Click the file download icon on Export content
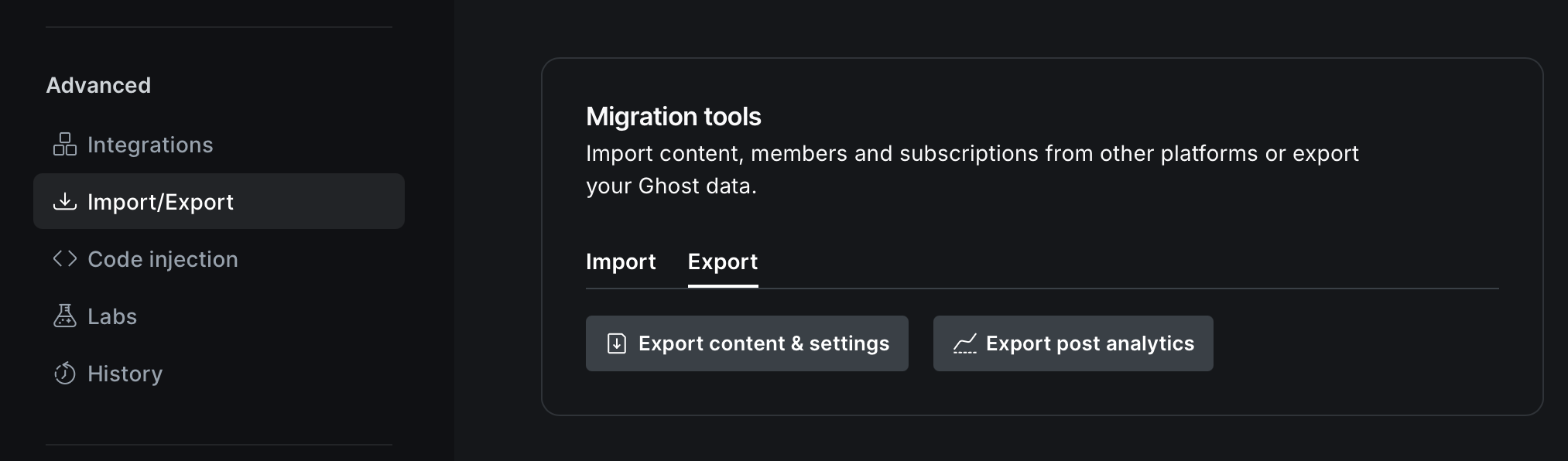The height and width of the screenshot is (461, 1568). coord(617,343)
